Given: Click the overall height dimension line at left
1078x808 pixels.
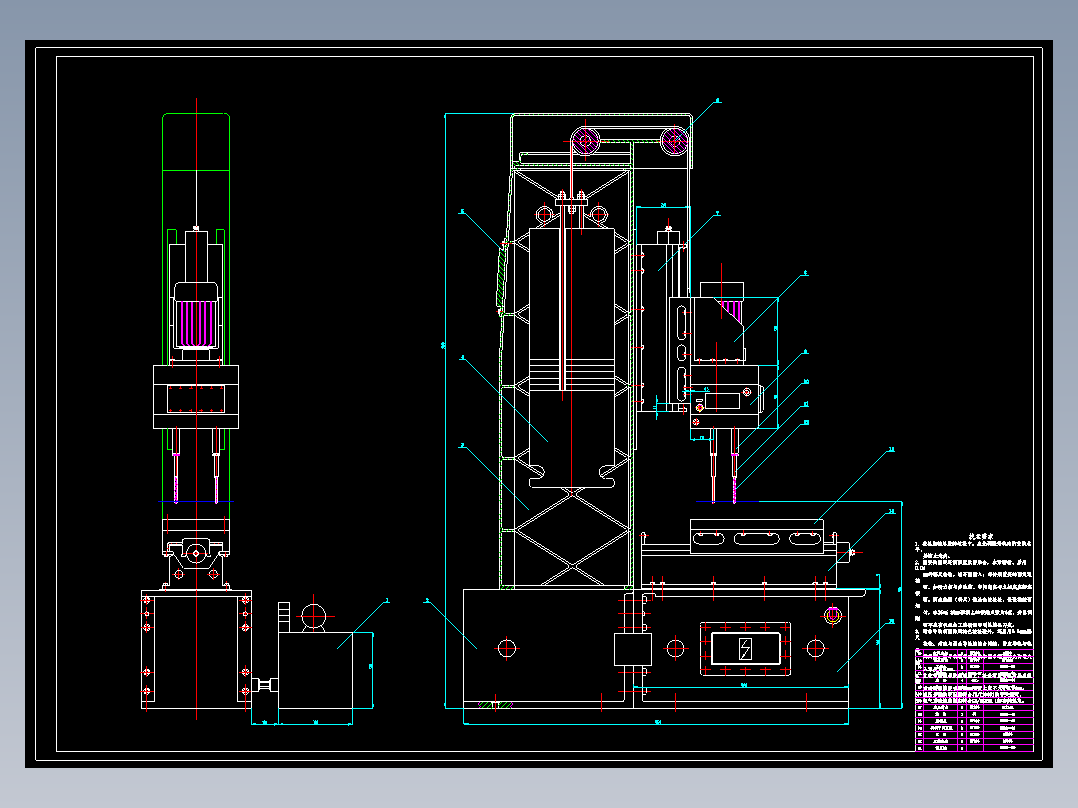Looking at the screenshot, I should point(446,410).
